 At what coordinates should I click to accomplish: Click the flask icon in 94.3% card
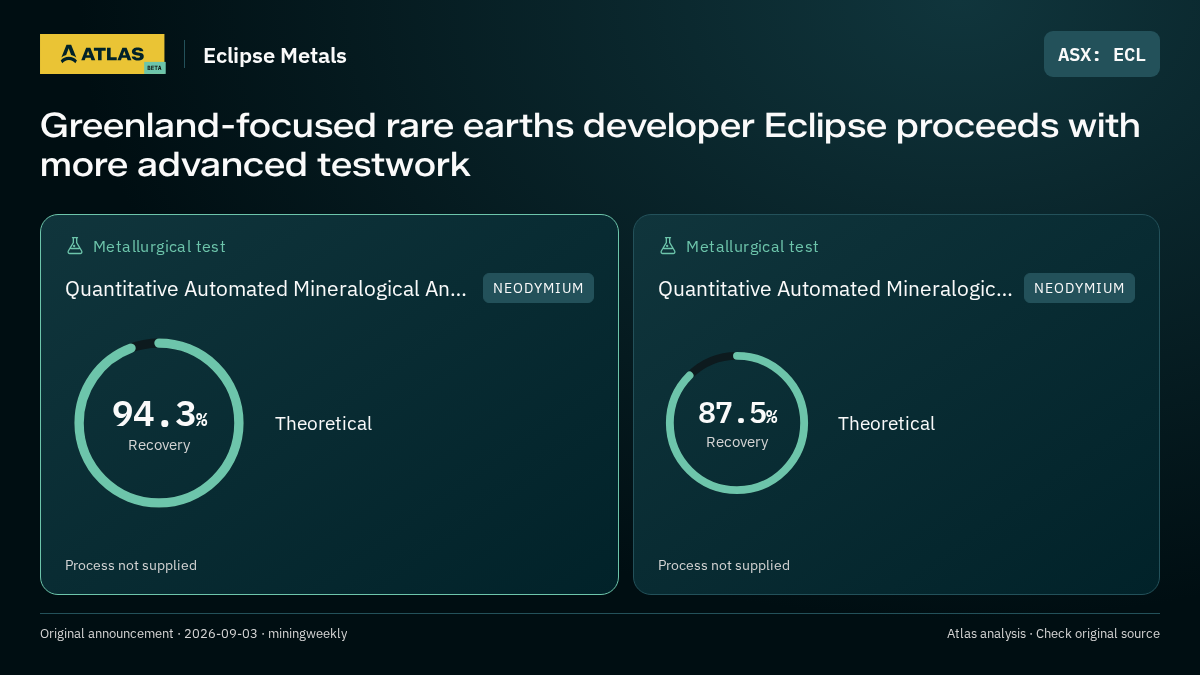click(x=74, y=246)
